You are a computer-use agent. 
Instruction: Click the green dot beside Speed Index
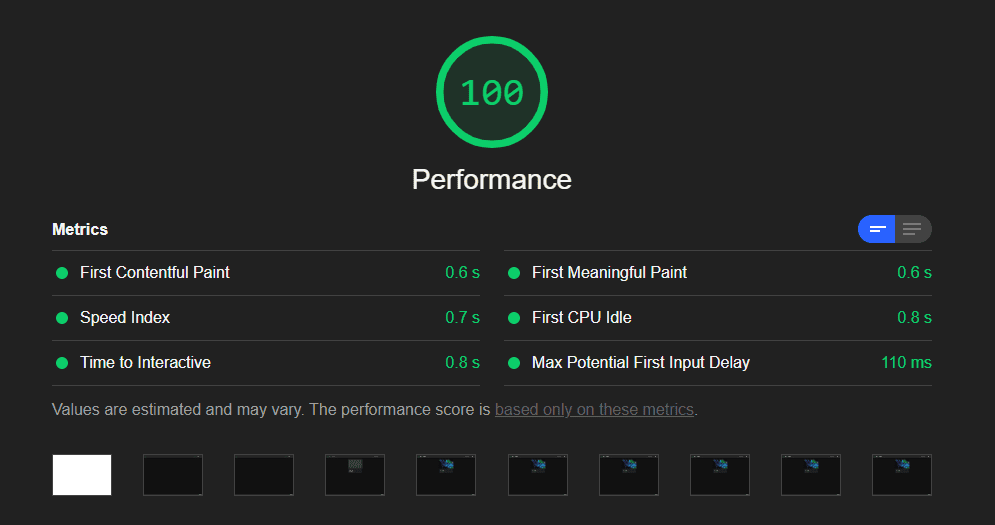pyautogui.click(x=62, y=318)
